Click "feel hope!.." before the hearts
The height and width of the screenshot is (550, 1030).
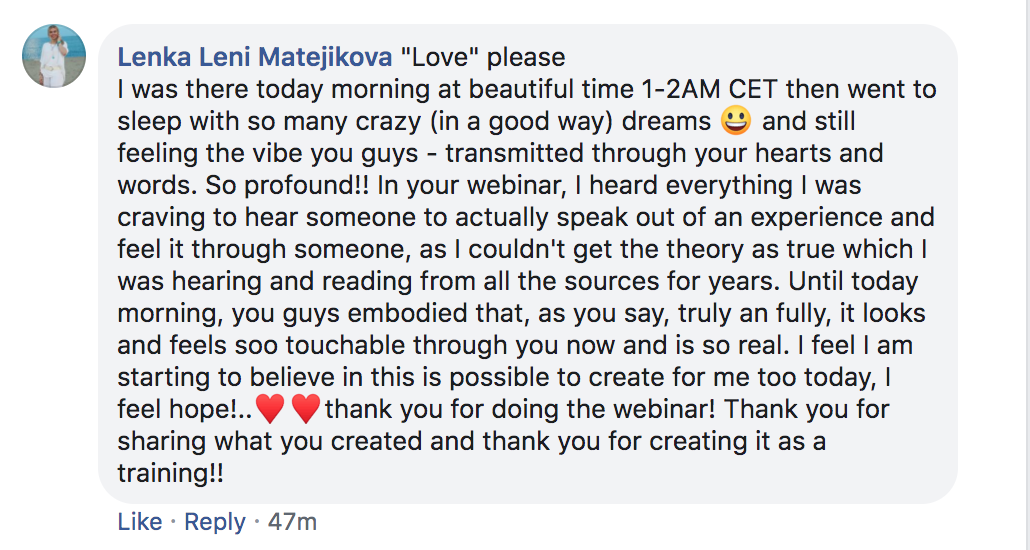[184, 410]
